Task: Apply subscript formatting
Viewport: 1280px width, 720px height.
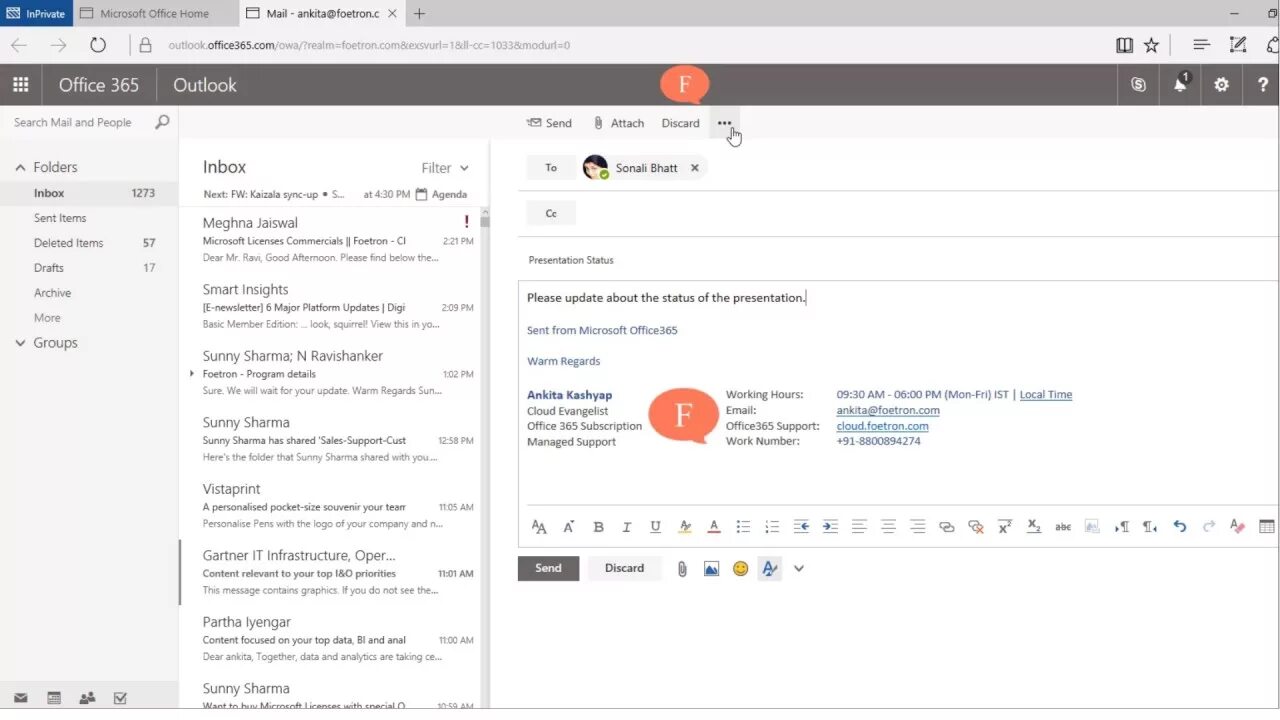Action: tap(1034, 527)
